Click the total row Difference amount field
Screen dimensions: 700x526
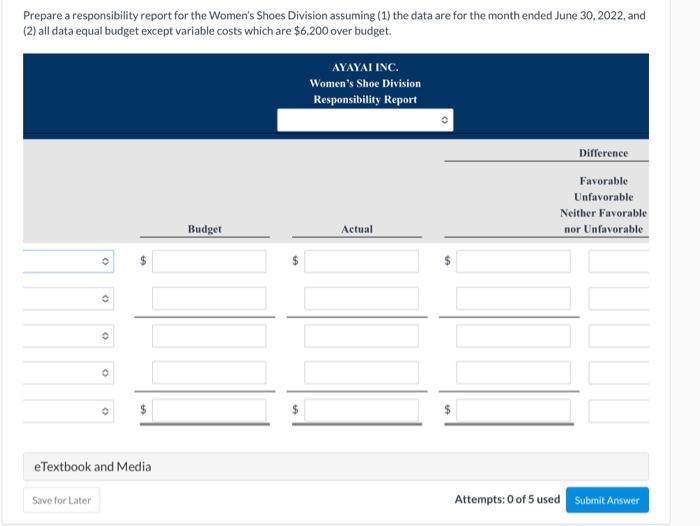(513, 410)
